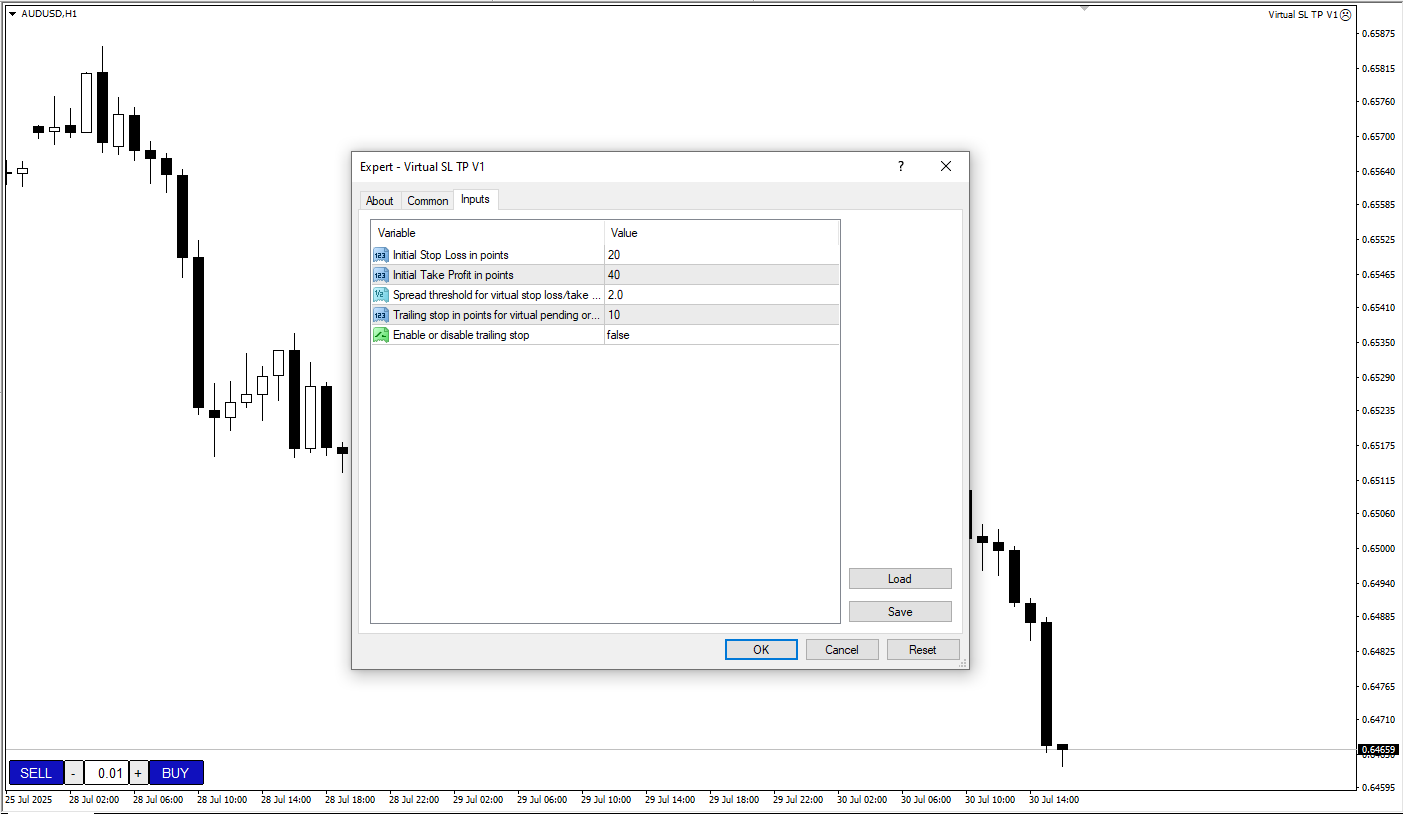Click the question mark help button in the dialog title bar
This screenshot has height=814, width=1403.
point(900,167)
